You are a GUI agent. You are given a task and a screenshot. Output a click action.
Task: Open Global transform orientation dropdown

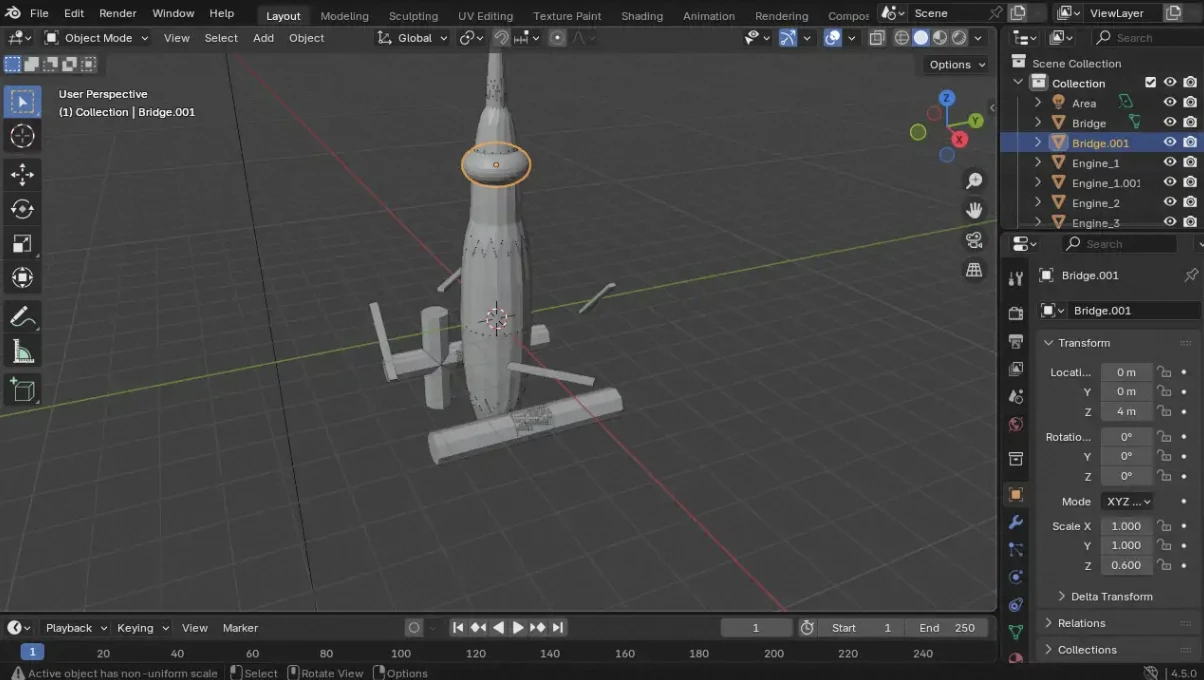(412, 38)
